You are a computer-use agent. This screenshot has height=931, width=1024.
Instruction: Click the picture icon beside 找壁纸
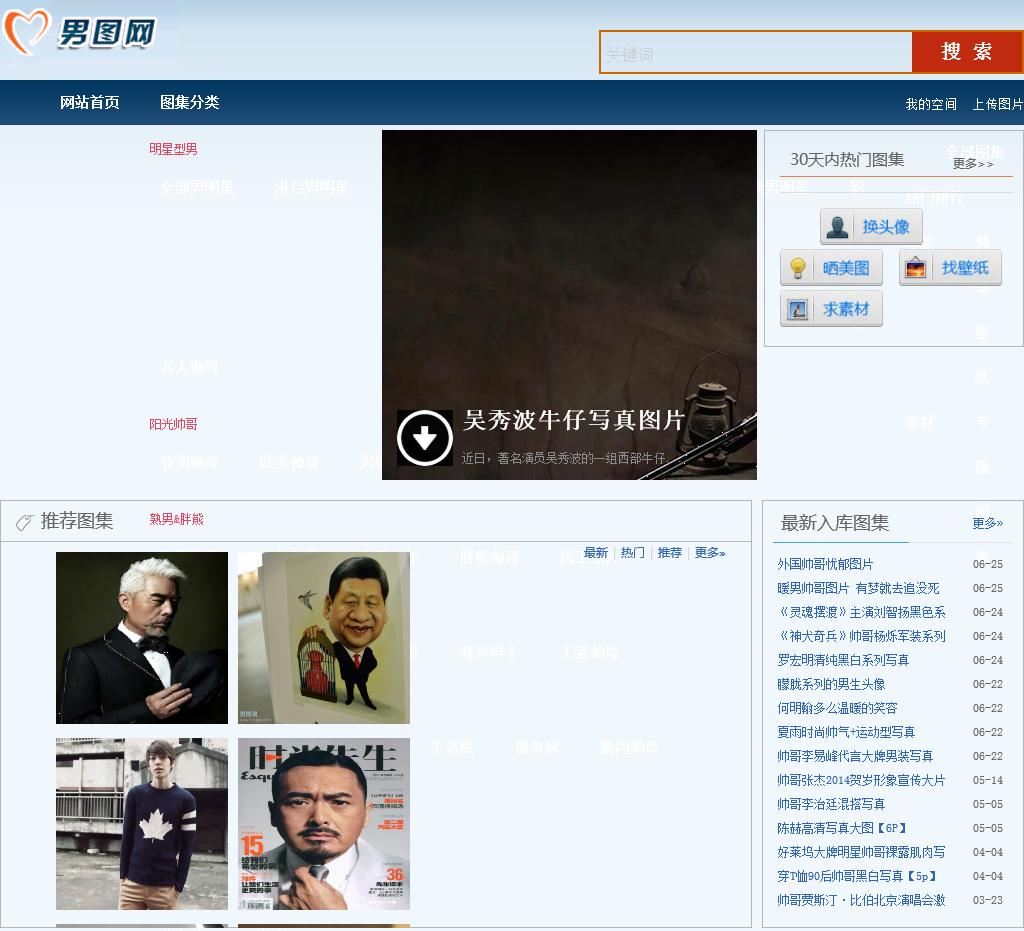tap(916, 268)
